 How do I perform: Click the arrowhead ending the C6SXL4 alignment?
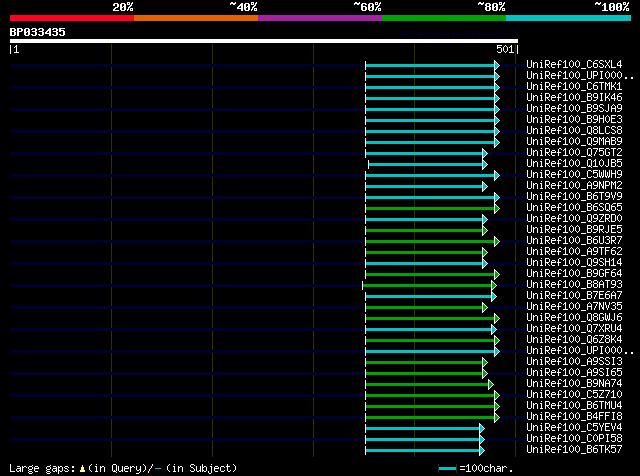(x=497, y=65)
